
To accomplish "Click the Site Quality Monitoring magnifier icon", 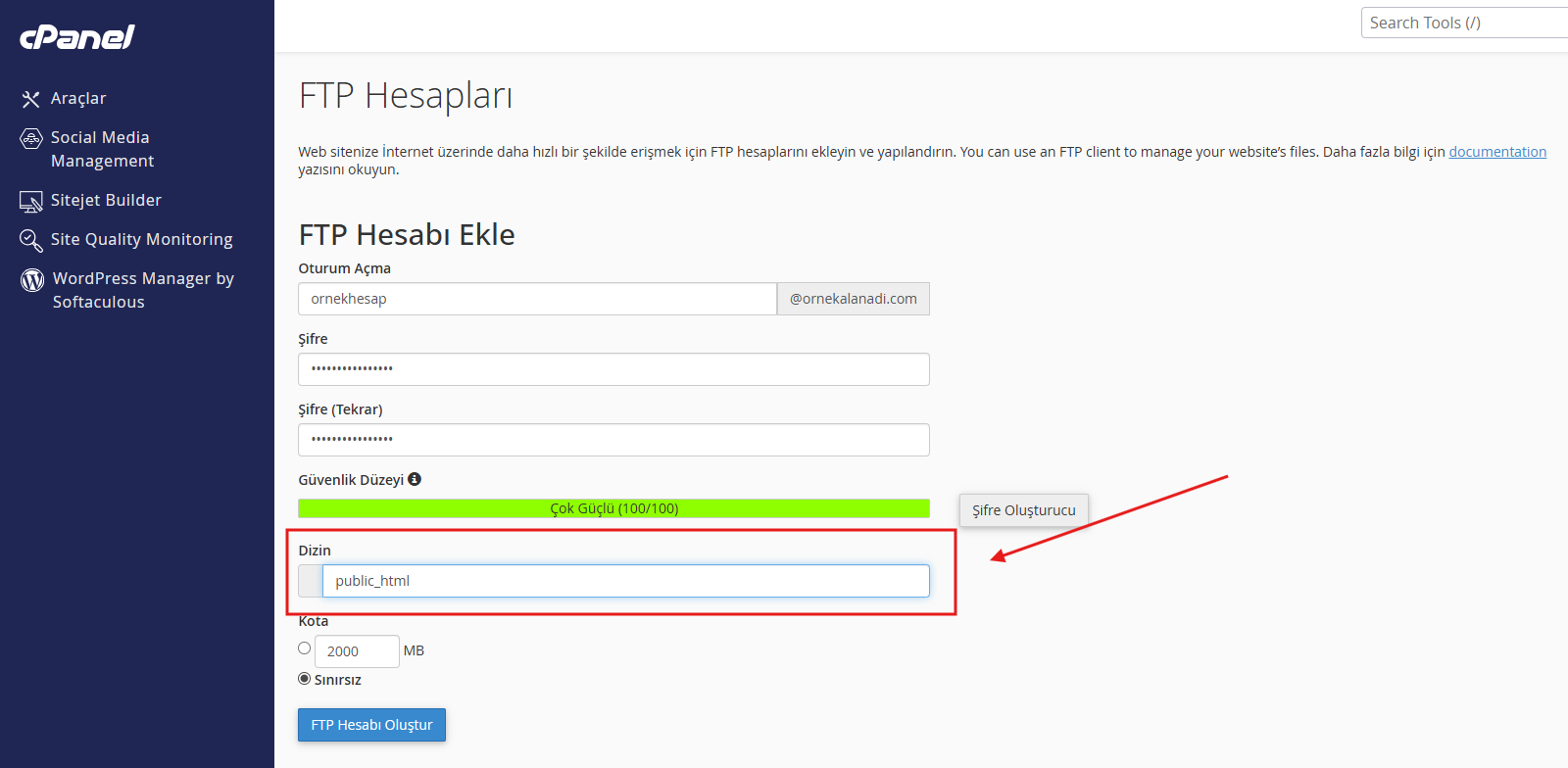I will click(31, 240).
